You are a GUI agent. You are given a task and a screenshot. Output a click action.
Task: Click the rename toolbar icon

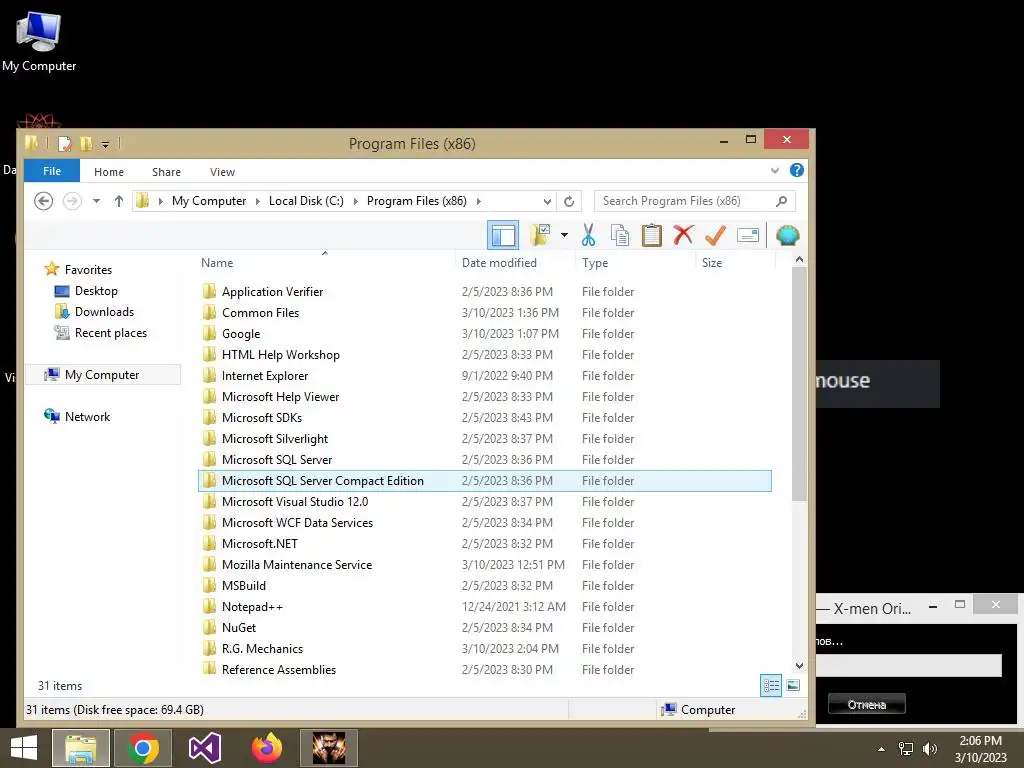coord(748,235)
